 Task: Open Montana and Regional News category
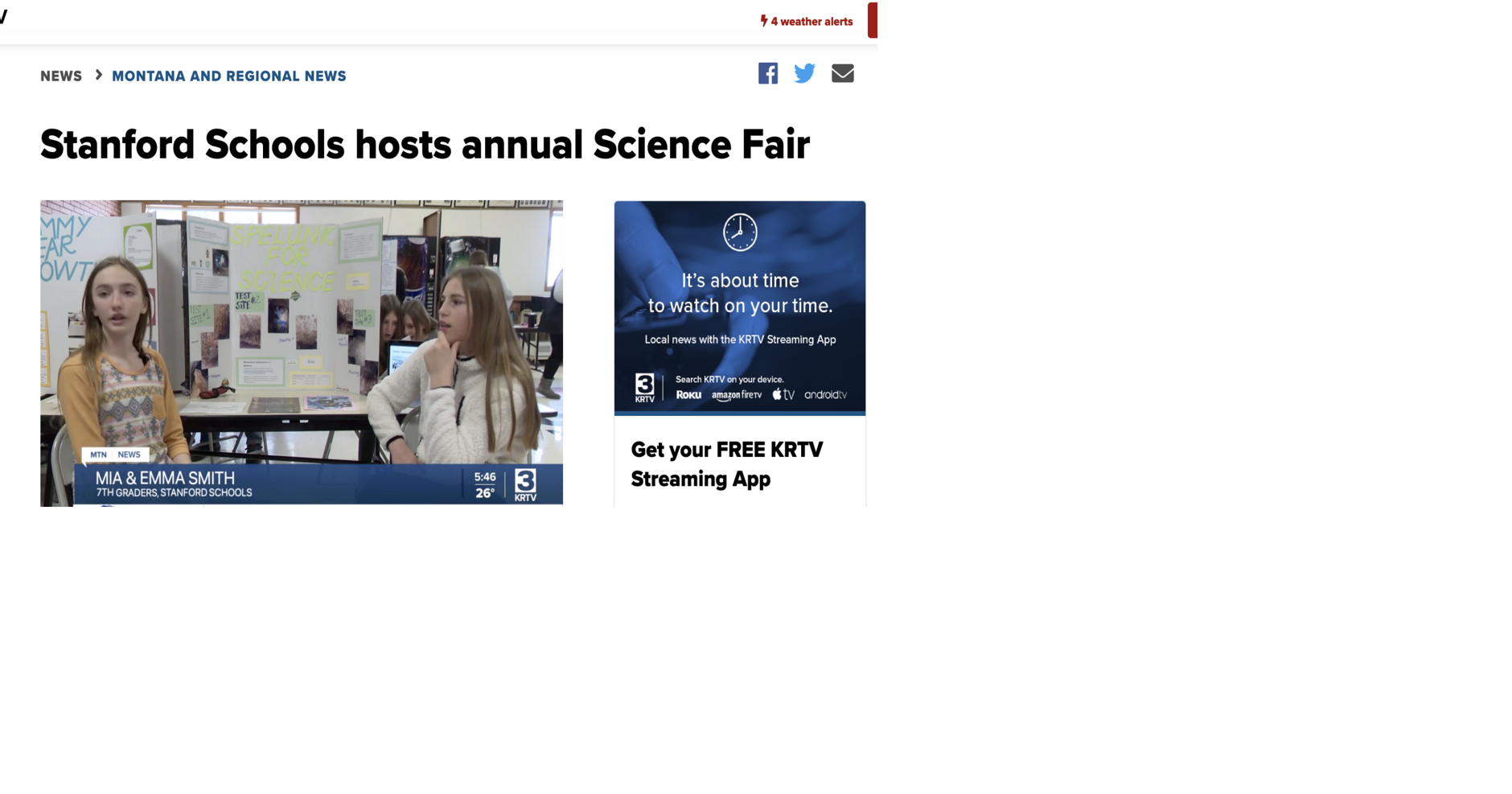pyautogui.click(x=229, y=76)
